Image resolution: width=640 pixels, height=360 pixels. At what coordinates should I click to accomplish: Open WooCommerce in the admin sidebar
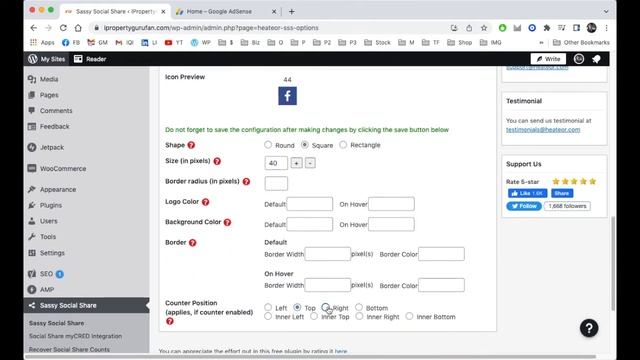(x=63, y=169)
